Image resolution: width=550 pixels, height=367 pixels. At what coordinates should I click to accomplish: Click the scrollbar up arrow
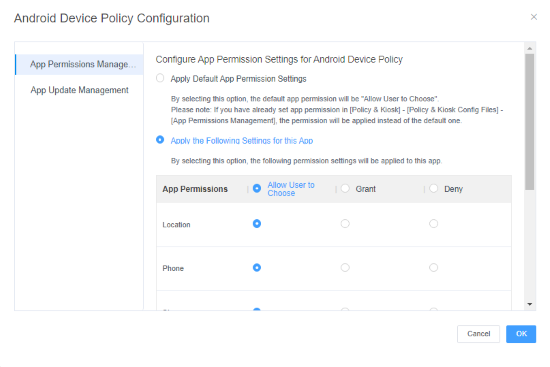(530, 48)
